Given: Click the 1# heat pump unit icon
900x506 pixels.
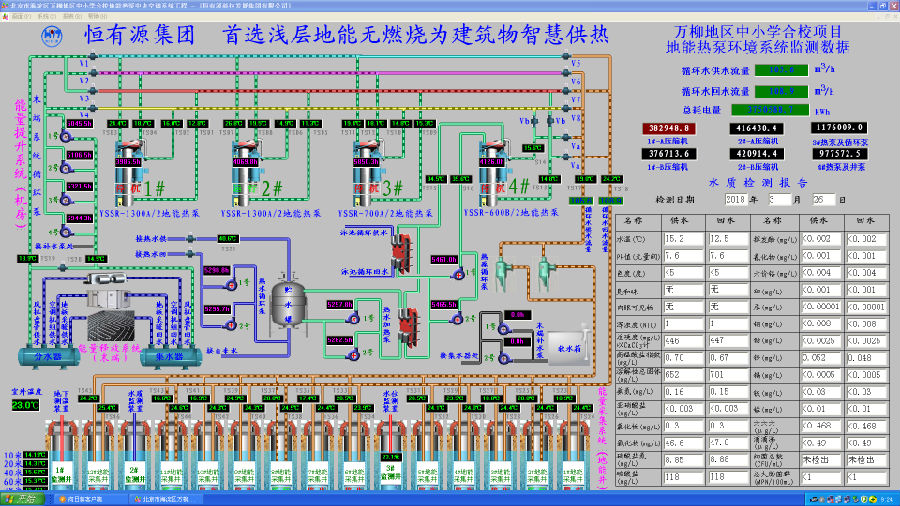Looking at the screenshot, I should pos(128,168).
